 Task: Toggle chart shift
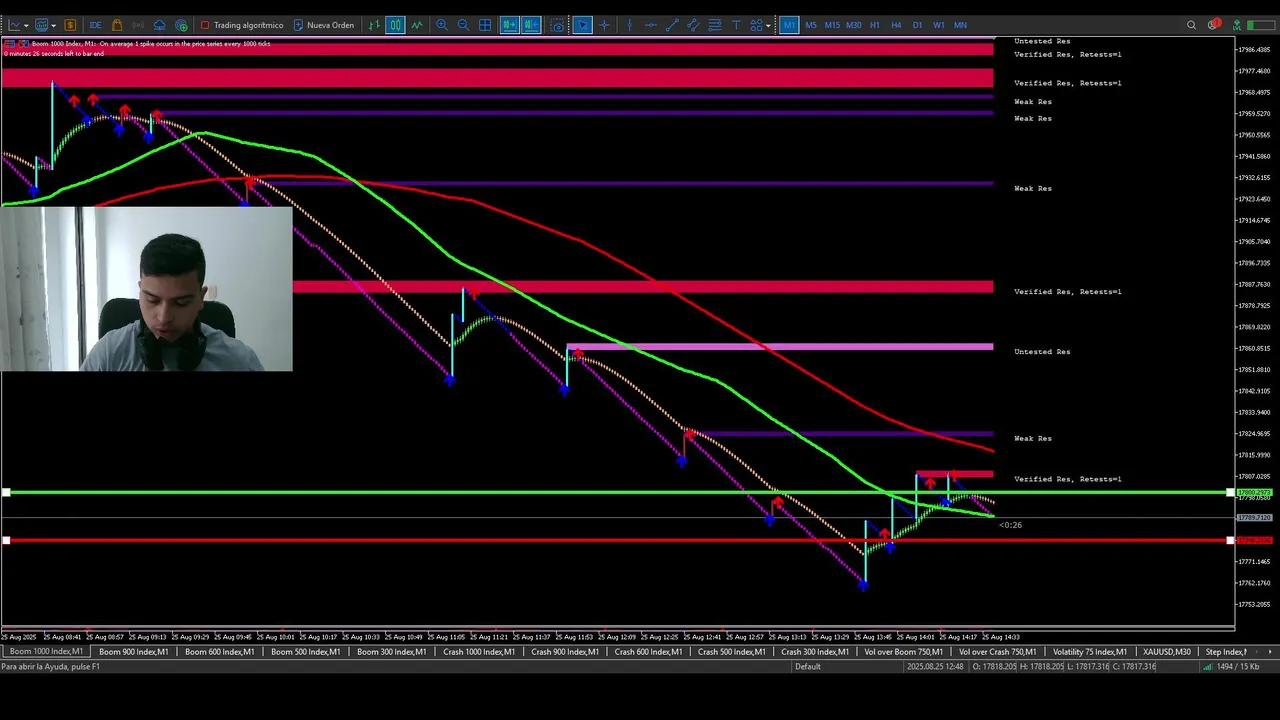[x=531, y=25]
